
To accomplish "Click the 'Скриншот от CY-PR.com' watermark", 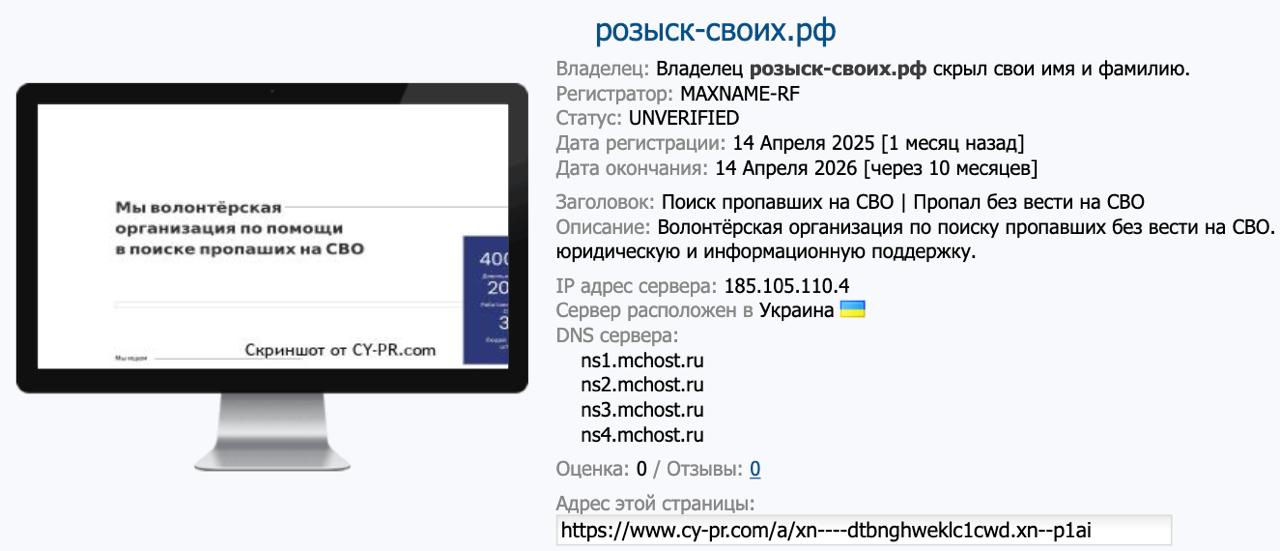I will [340, 350].
